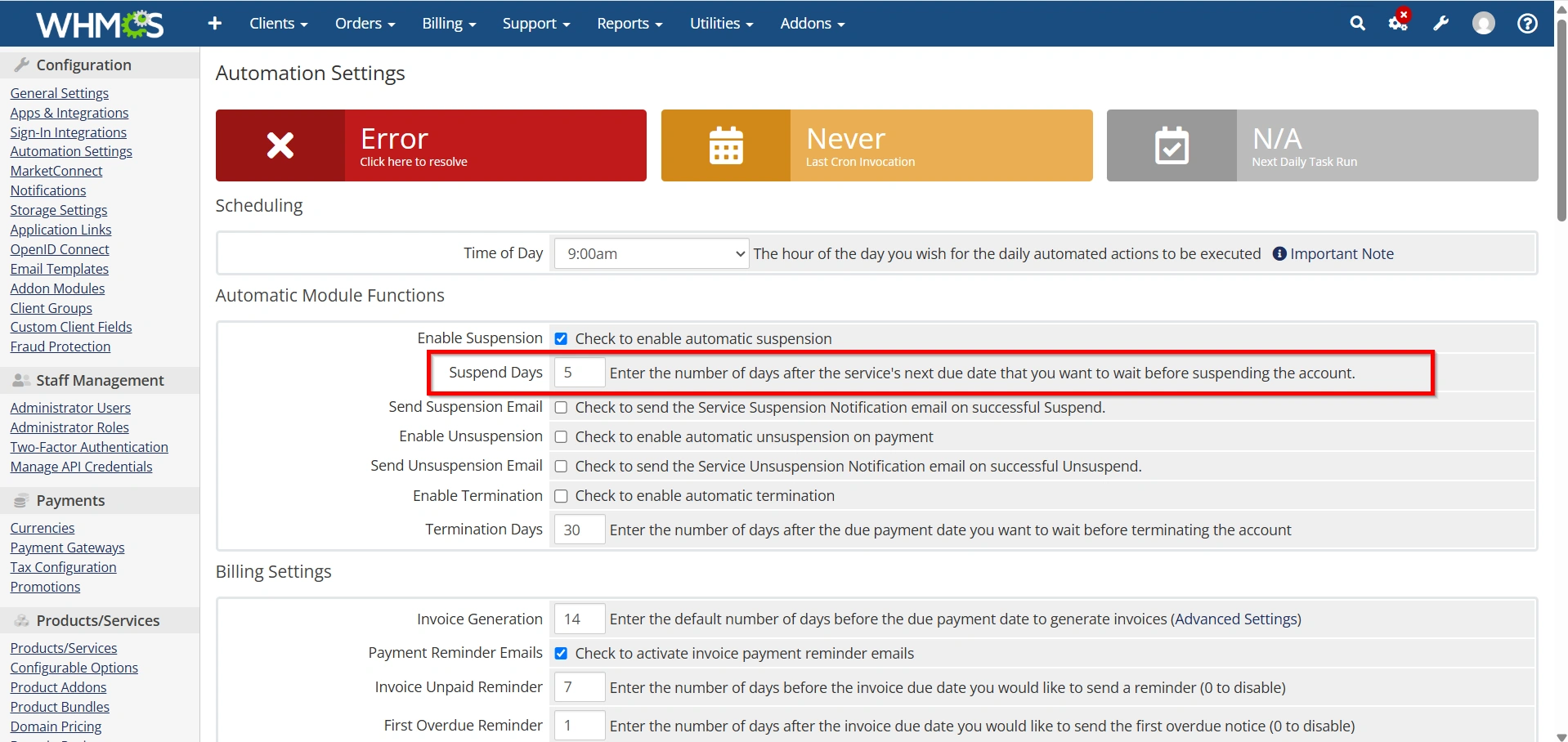Image resolution: width=1568 pixels, height=742 pixels.
Task: Open Storage Settings link
Action: 59,210
